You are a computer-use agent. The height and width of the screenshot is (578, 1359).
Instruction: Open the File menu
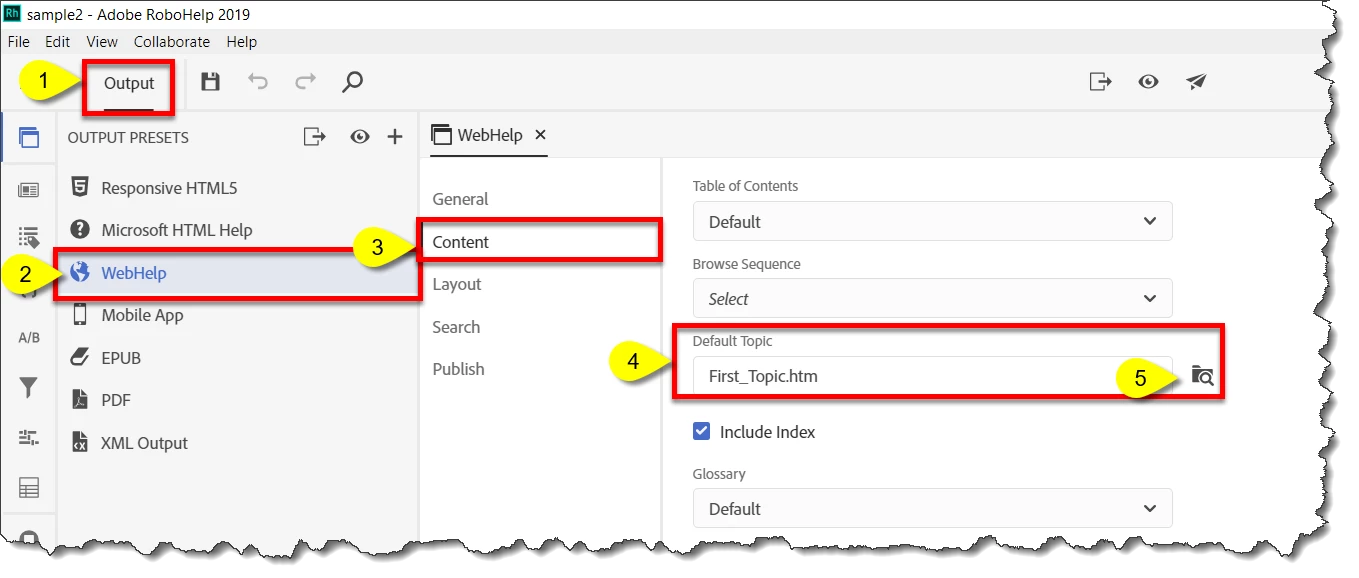point(18,41)
